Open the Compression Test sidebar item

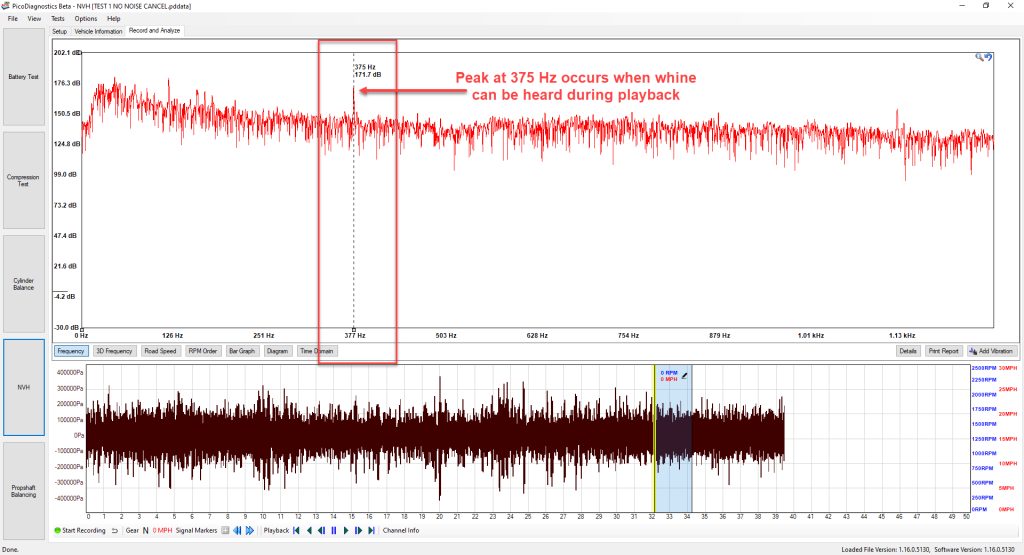24,180
